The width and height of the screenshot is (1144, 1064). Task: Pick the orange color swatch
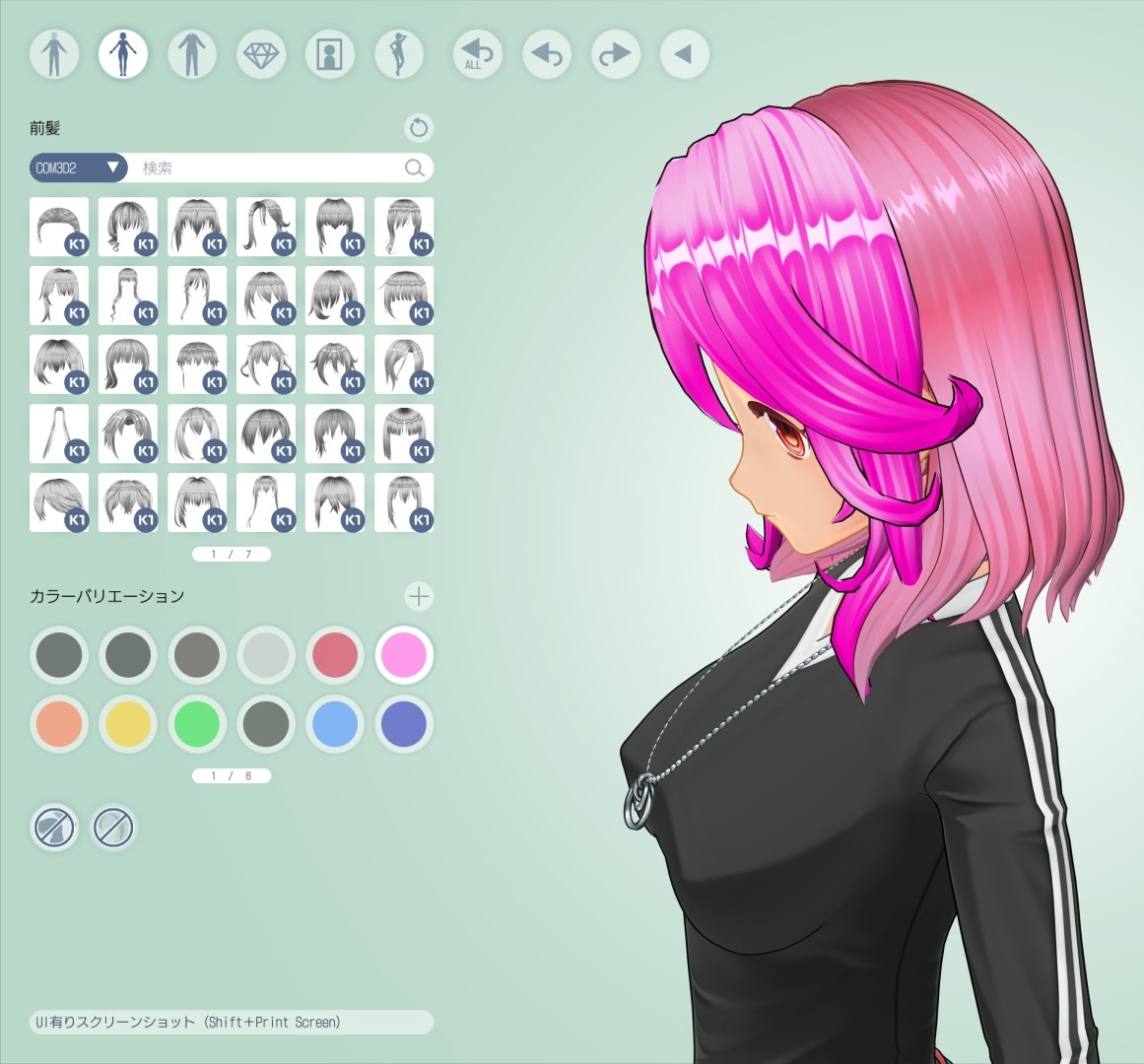click(x=59, y=724)
